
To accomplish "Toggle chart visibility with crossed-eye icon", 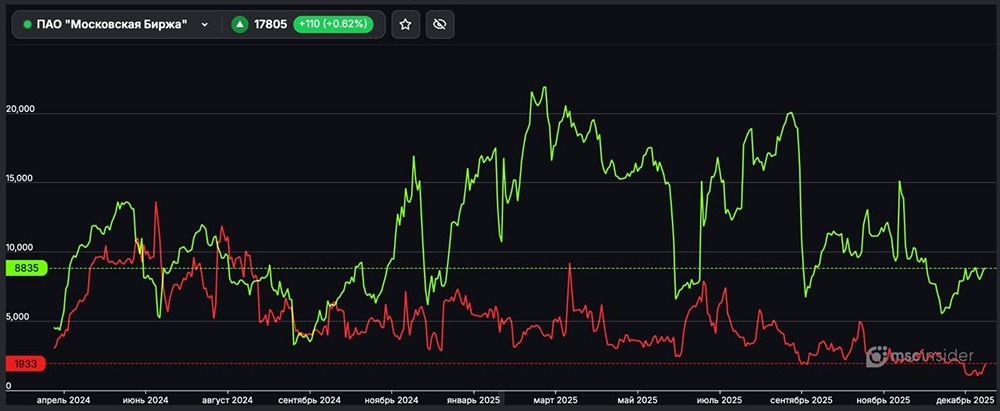I will point(439,24).
